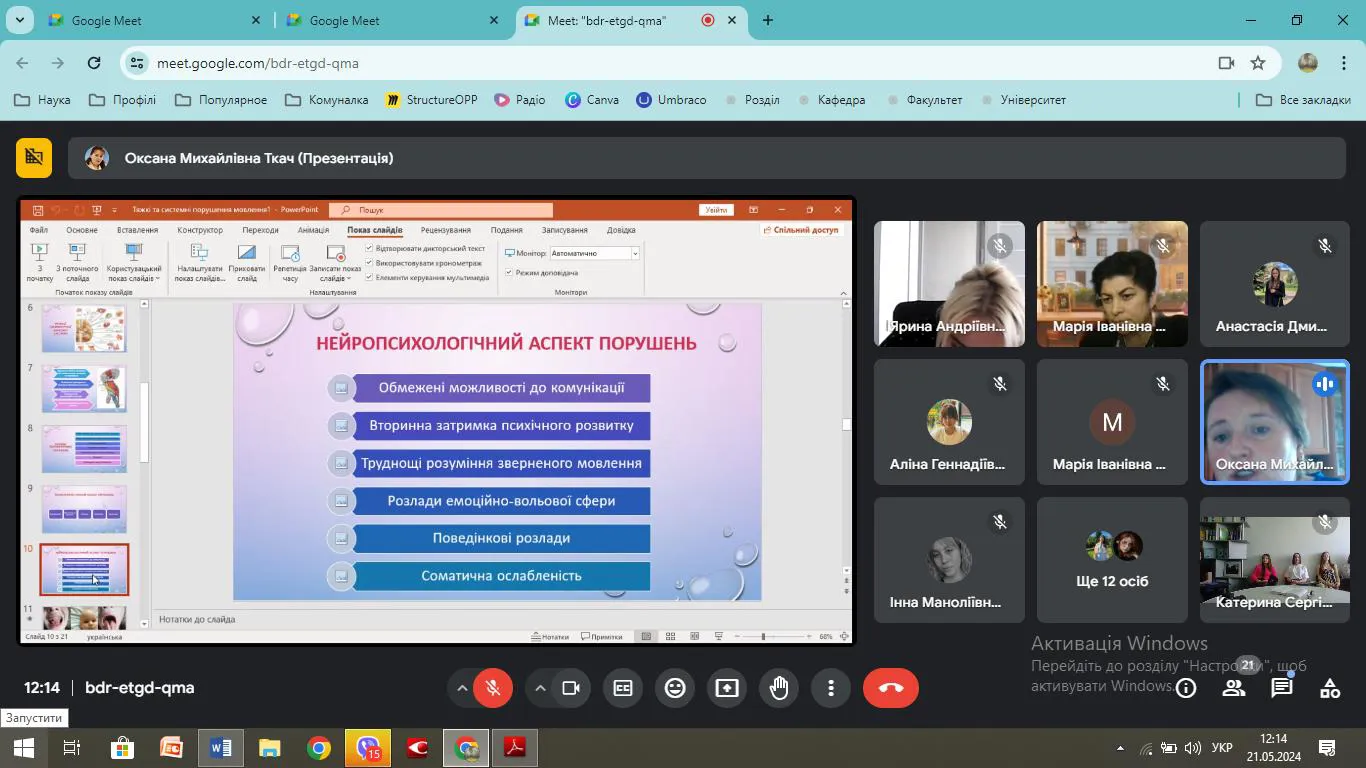Switch to Конструктор ribbon tab
The image size is (1366, 768).
(x=200, y=230)
